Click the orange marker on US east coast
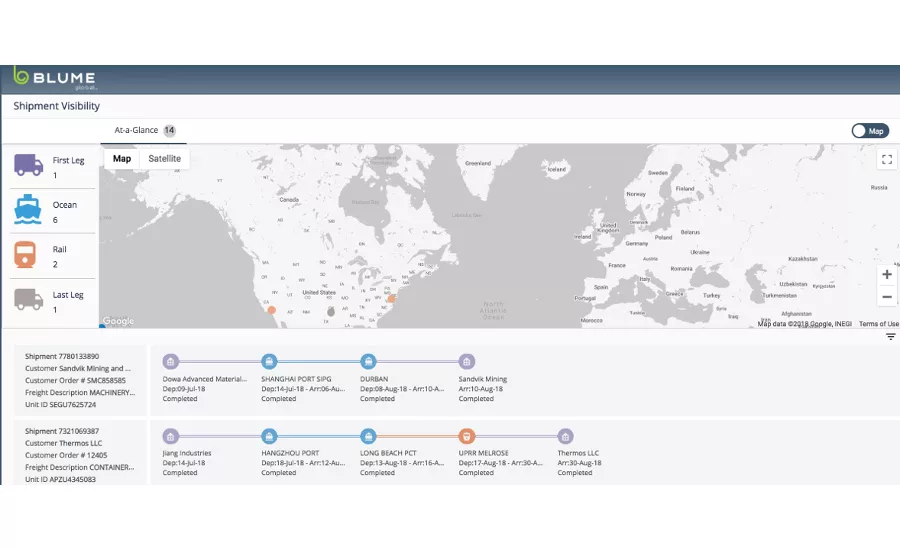The image size is (900, 550). 391,299
